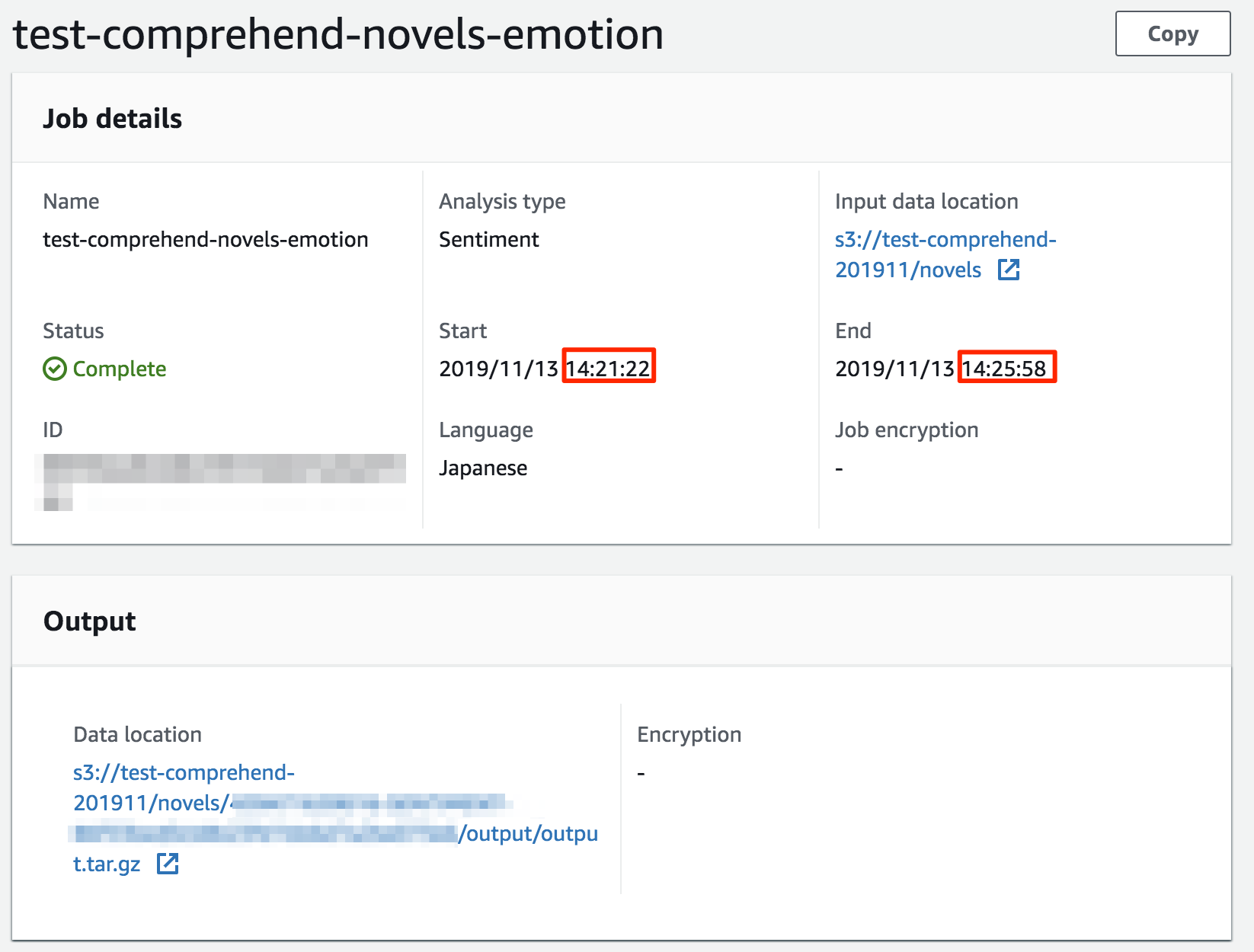Click the green Complete status check icon

point(55,369)
